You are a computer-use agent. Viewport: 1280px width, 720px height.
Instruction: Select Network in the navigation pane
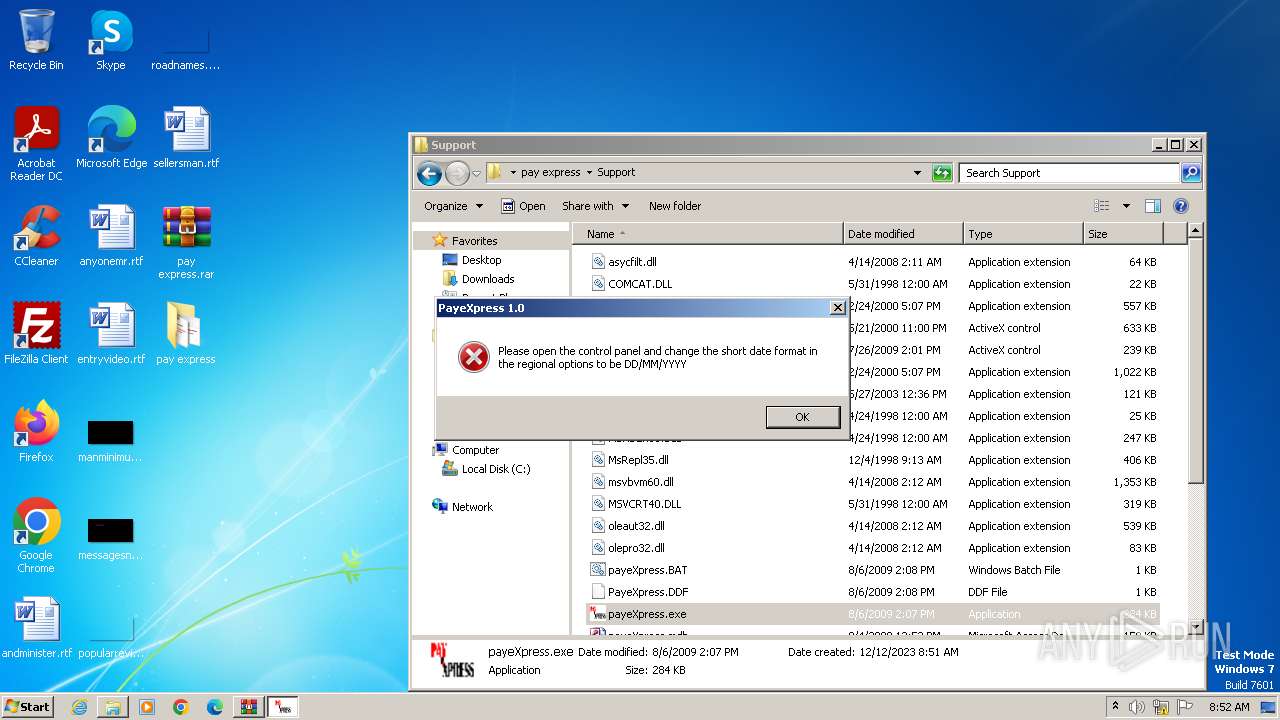click(x=472, y=507)
